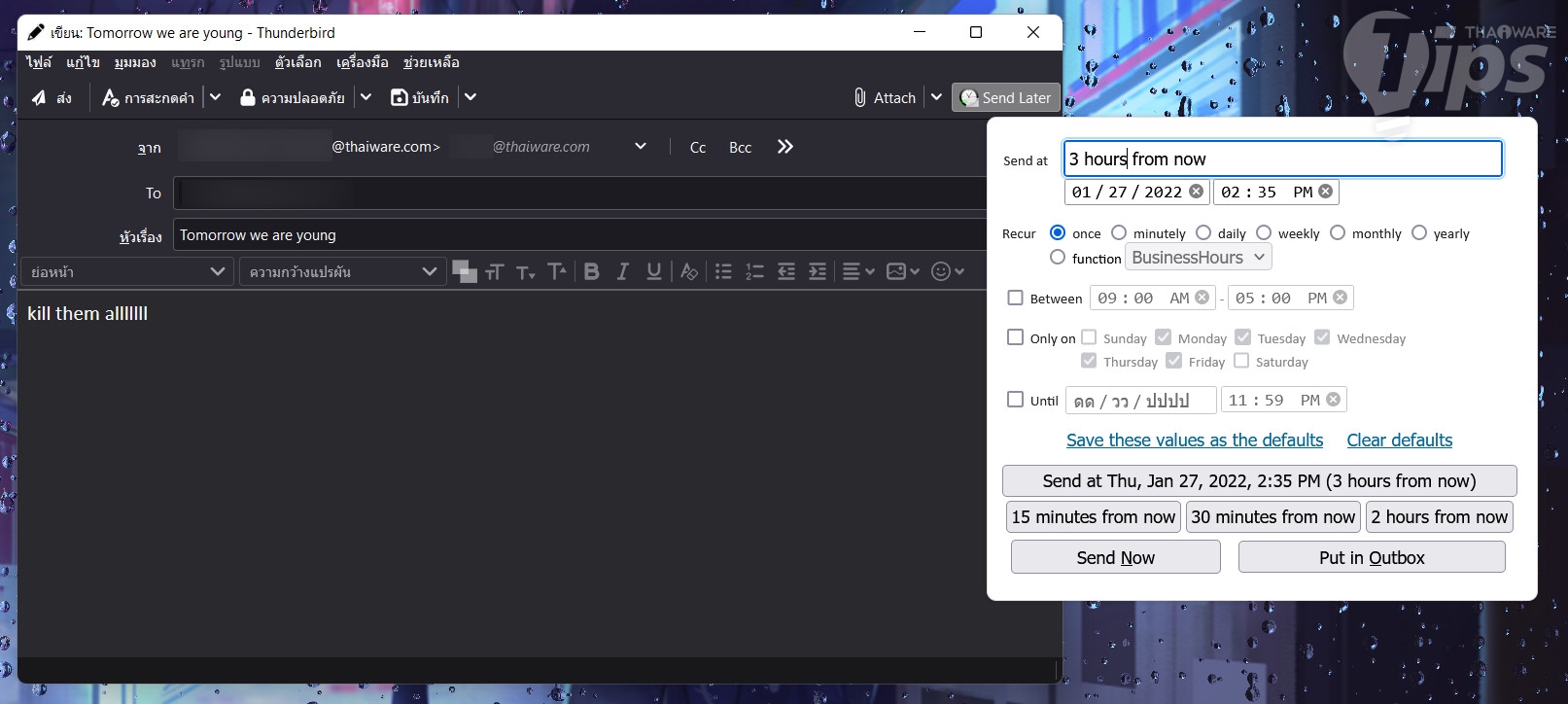The image size is (1568, 704).
Task: Open the font (ความกว้างแปรผัน) dropdown
Action: [x=342, y=272]
